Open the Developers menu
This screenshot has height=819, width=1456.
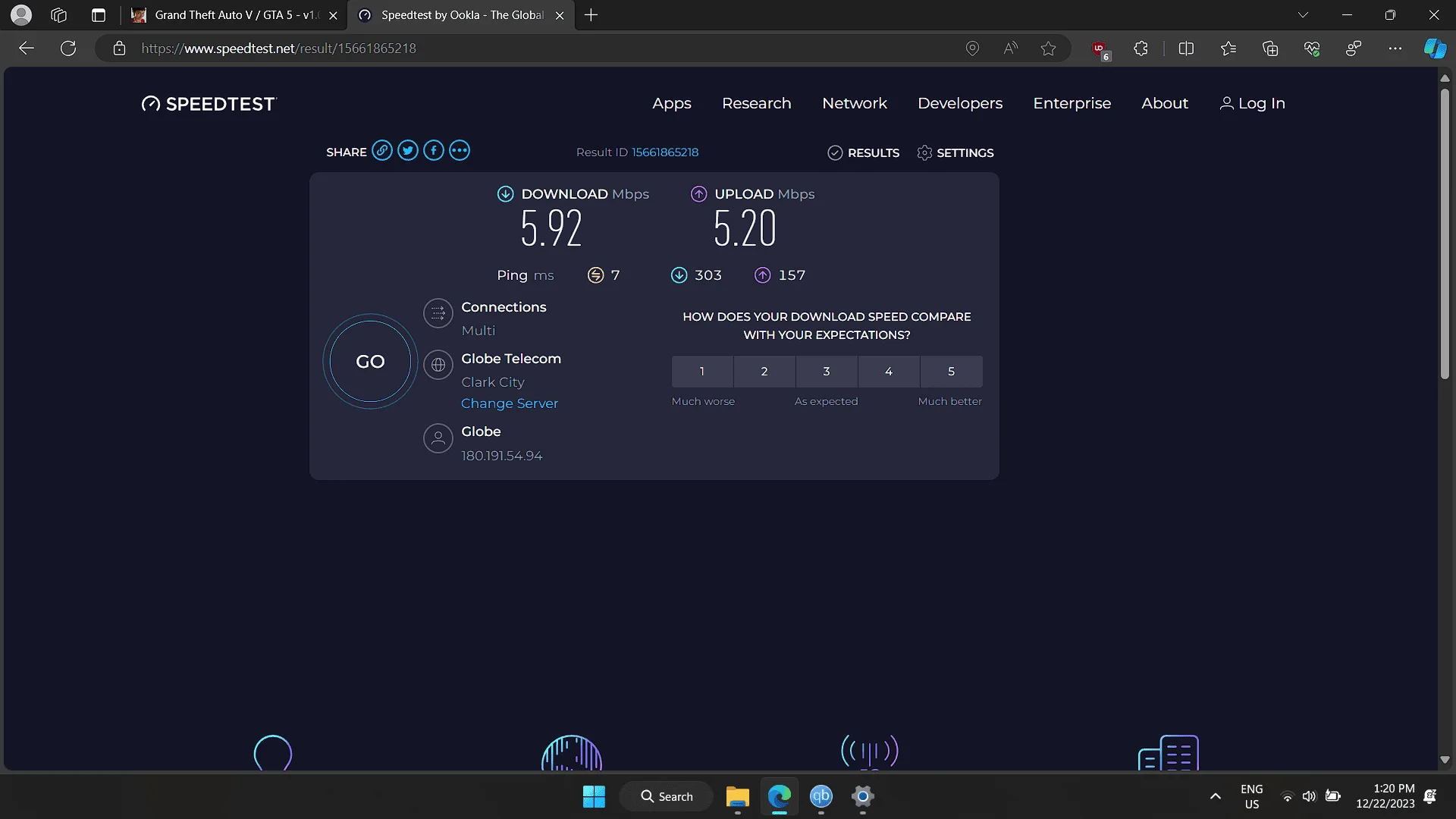coord(960,104)
